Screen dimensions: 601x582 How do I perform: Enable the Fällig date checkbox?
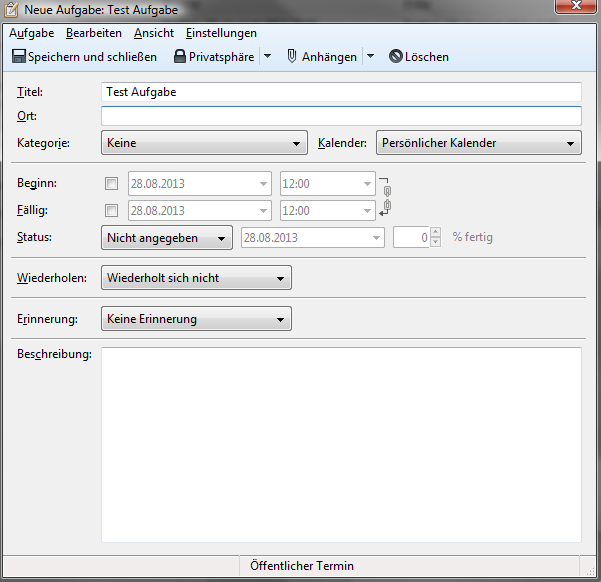111,211
